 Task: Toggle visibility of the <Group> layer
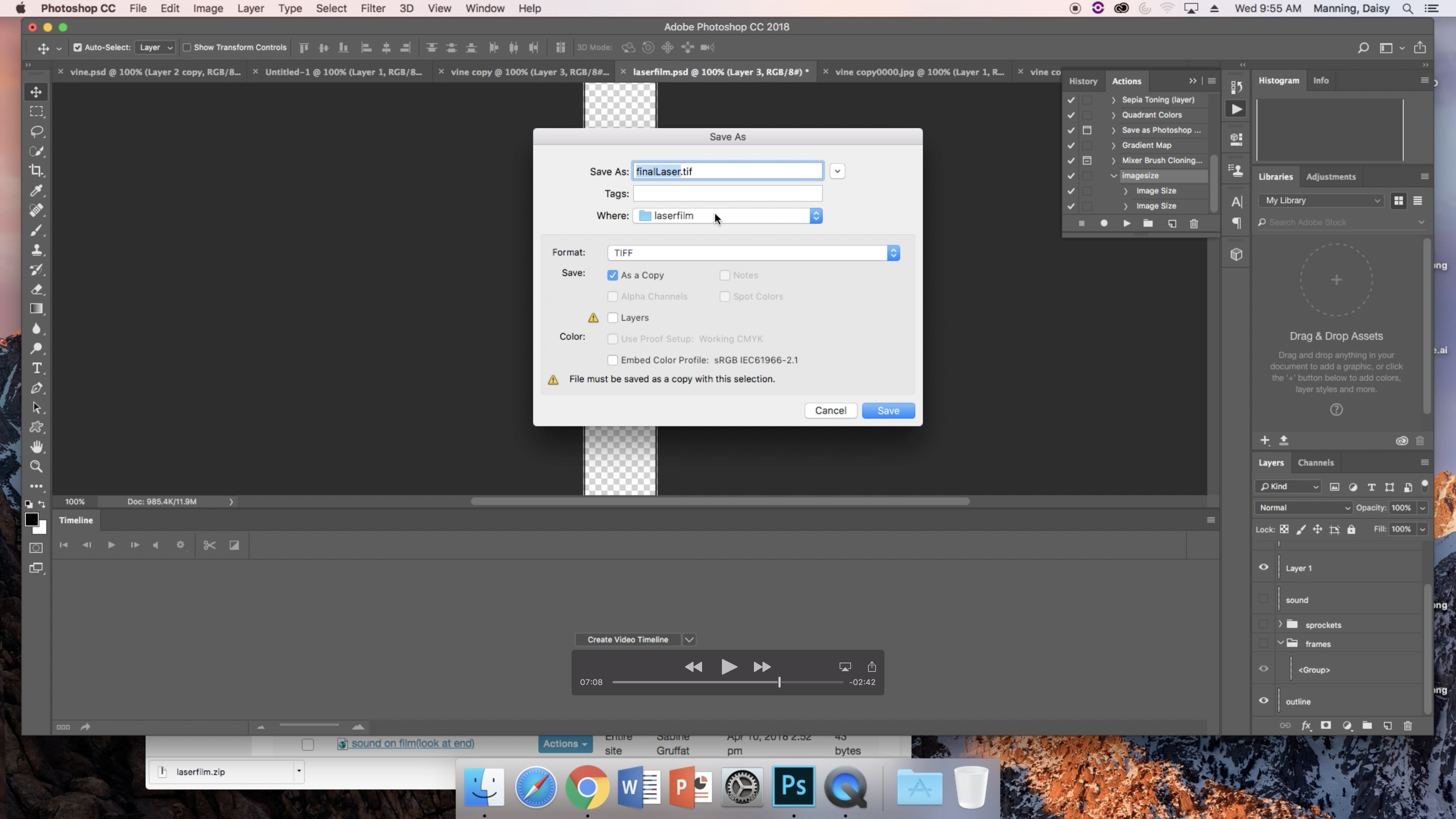pyautogui.click(x=1263, y=669)
